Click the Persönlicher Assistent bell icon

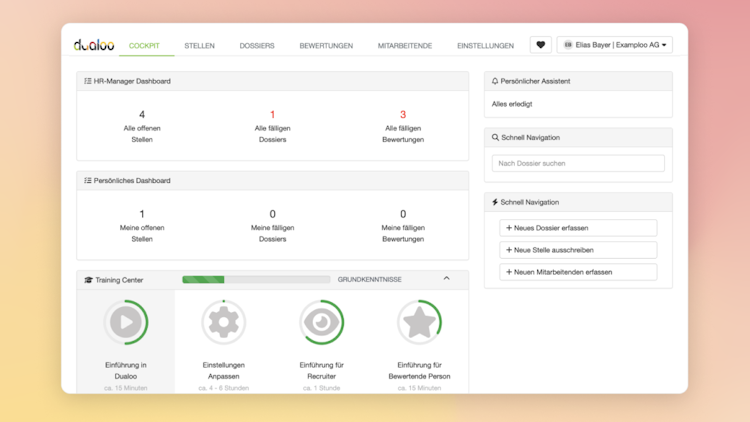[x=495, y=81]
